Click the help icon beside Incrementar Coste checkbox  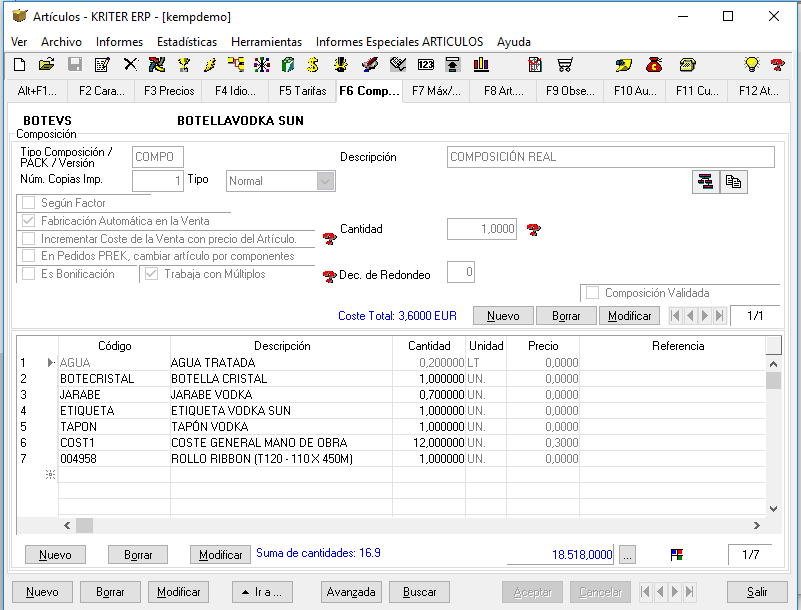click(330, 238)
